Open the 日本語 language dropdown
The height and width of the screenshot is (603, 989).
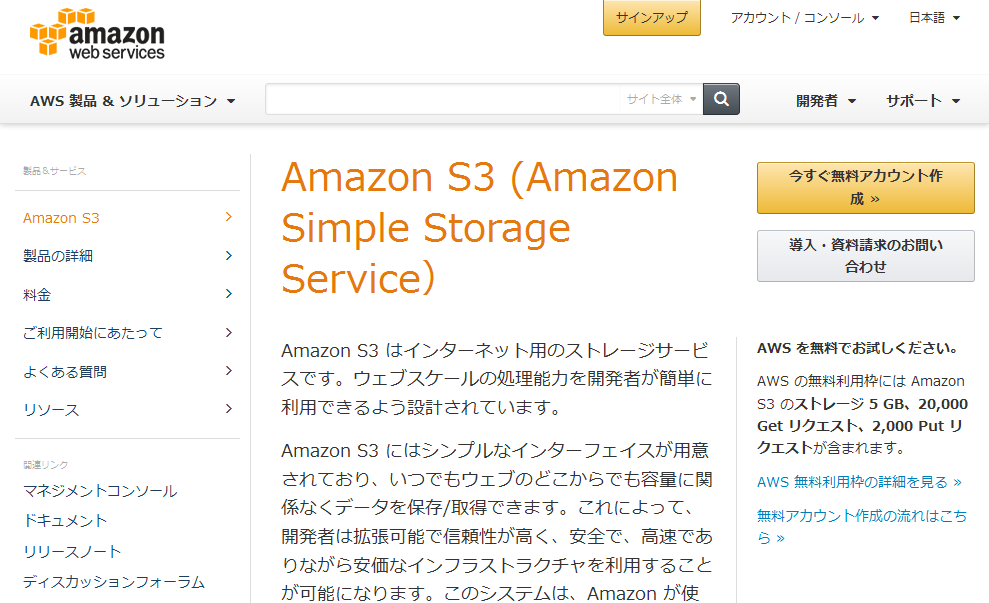[x=934, y=18]
